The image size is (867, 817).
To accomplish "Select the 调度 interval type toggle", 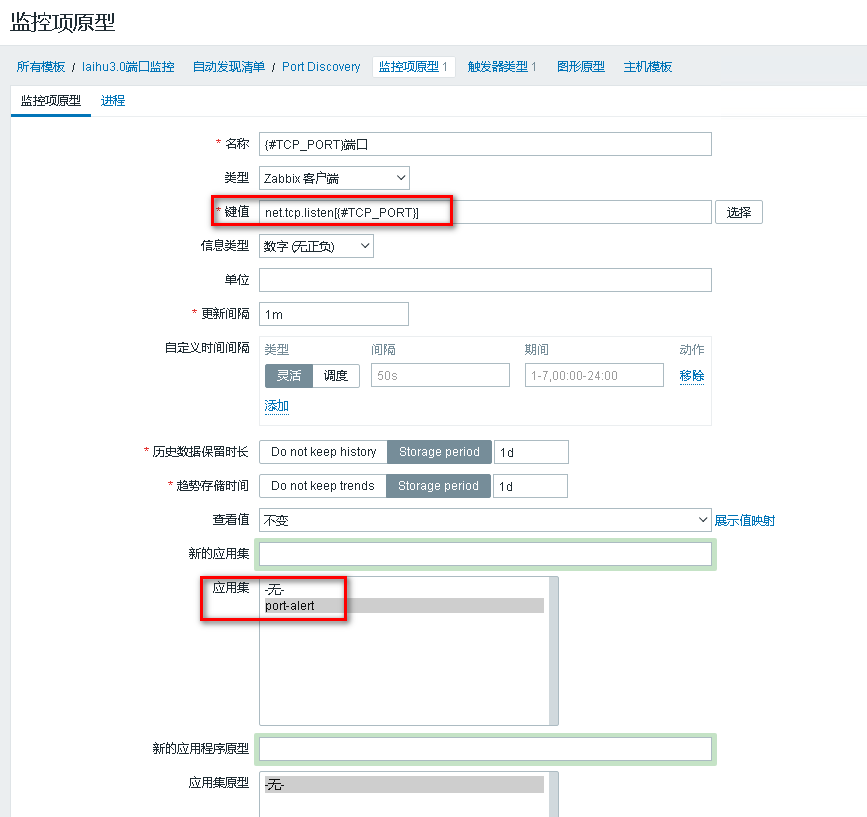I will pos(336,375).
